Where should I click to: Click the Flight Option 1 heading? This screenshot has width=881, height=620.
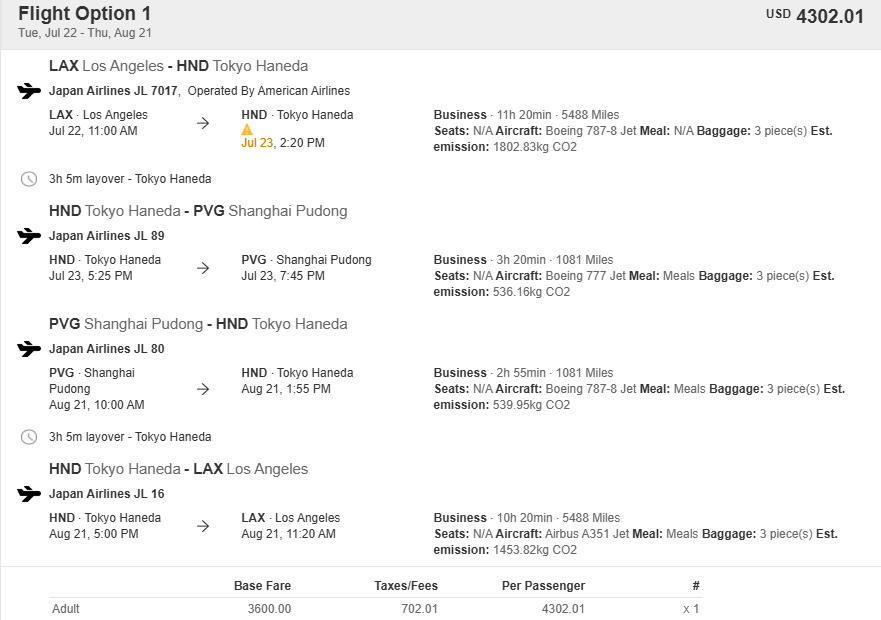[81, 14]
